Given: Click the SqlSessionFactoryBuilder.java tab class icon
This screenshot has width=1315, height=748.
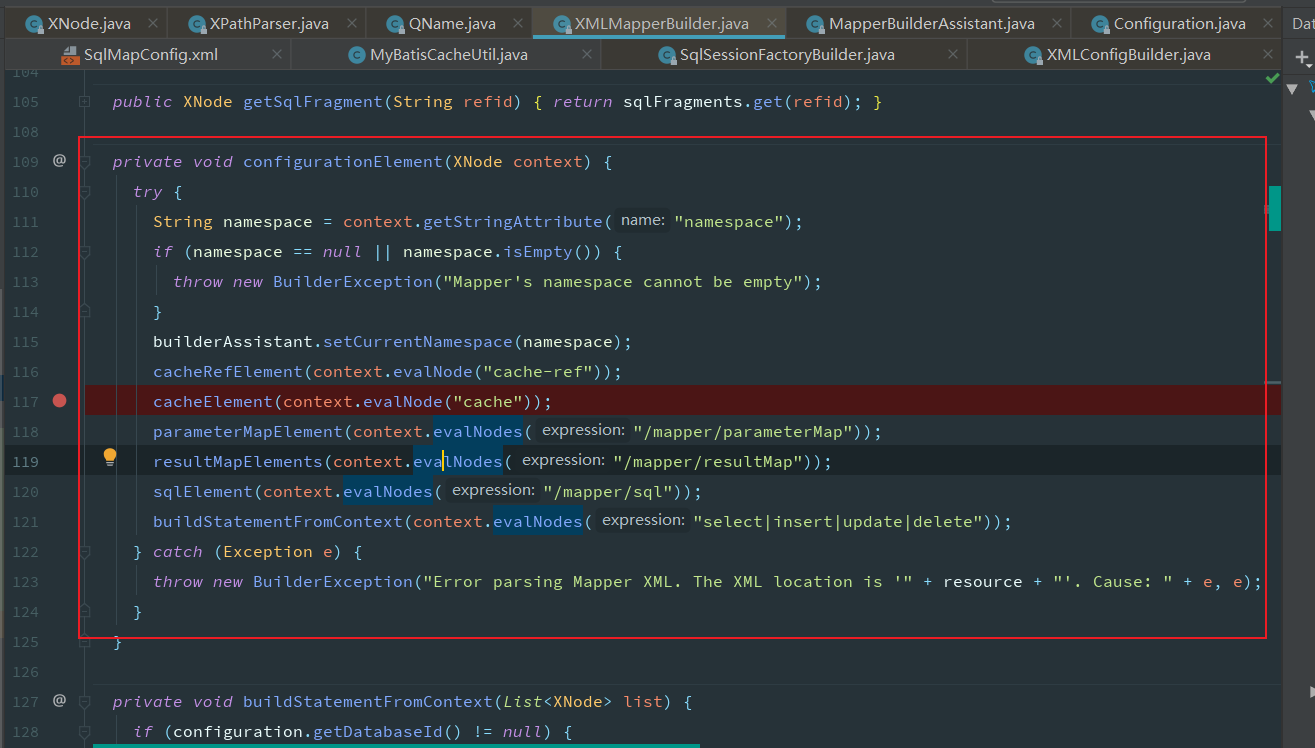Looking at the screenshot, I should coord(666,55).
